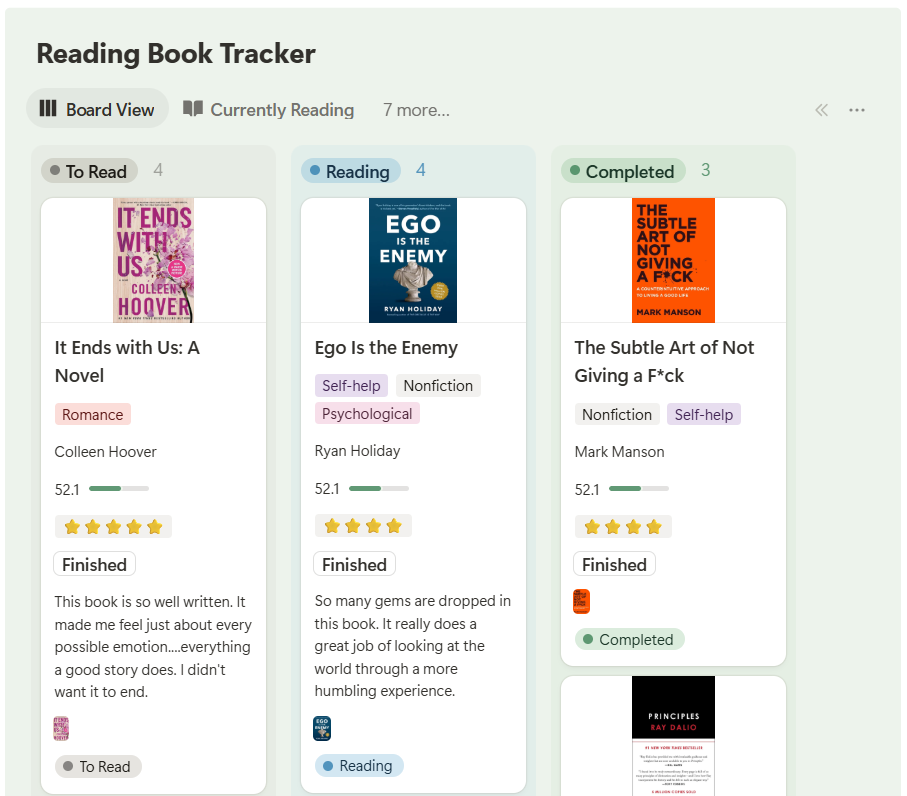The image size is (907, 796).
Task: Click the Romance tag on It Ends with Us
Action: (93, 415)
